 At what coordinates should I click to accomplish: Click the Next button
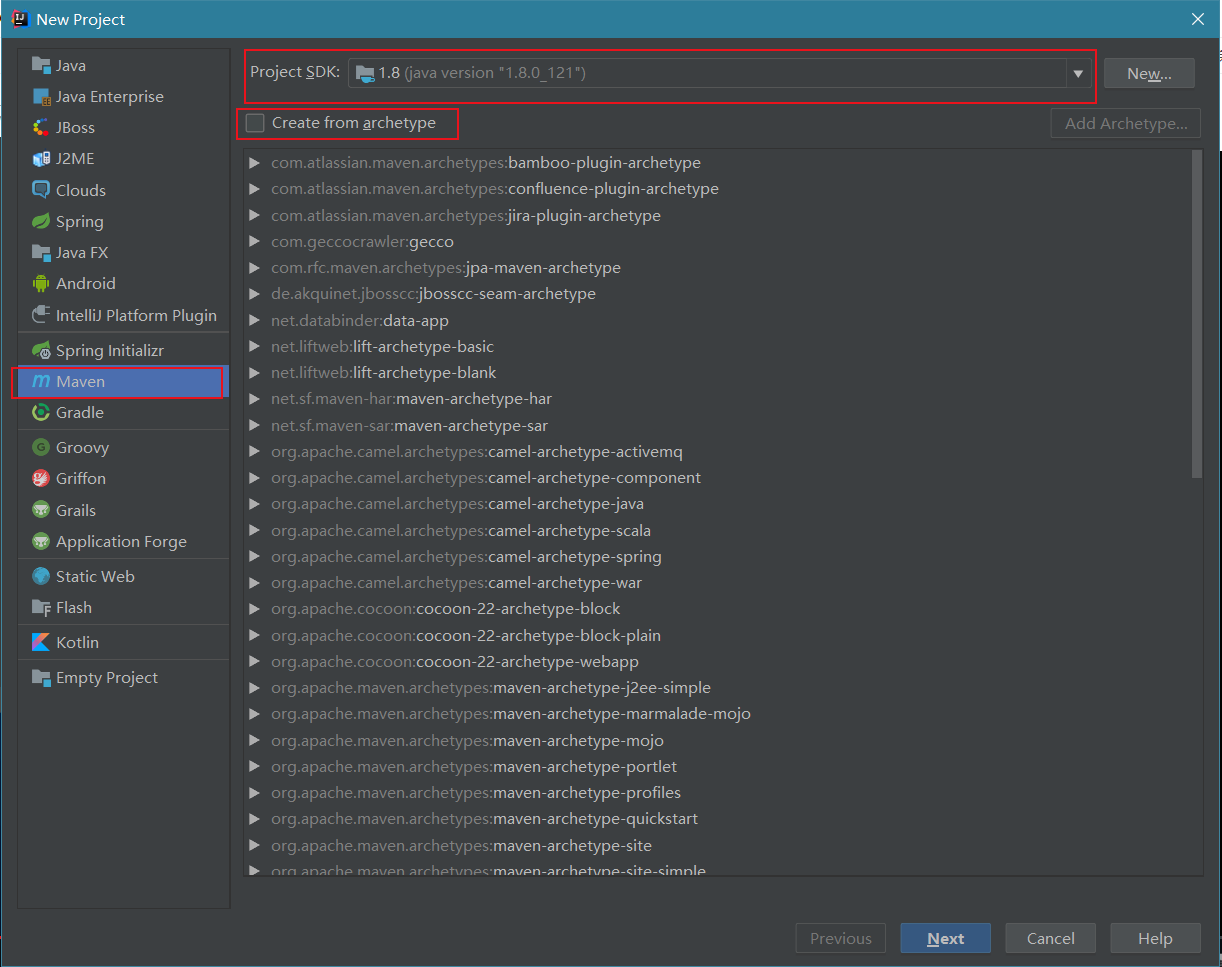pyautogui.click(x=945, y=938)
